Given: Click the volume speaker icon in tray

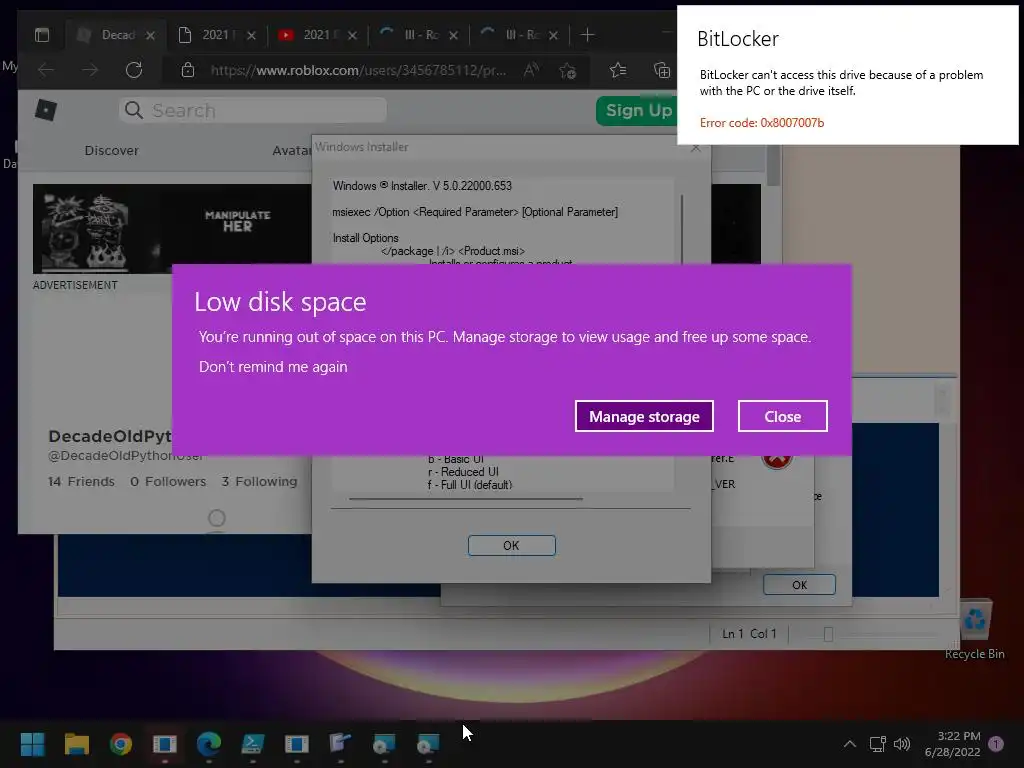Looking at the screenshot, I should coord(902,744).
